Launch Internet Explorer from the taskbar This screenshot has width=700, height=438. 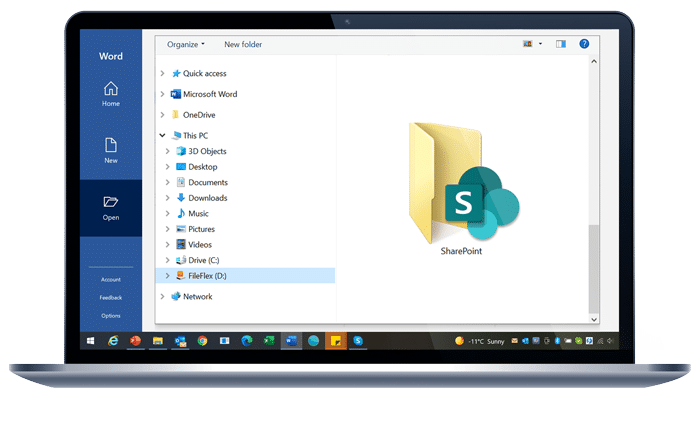113,341
